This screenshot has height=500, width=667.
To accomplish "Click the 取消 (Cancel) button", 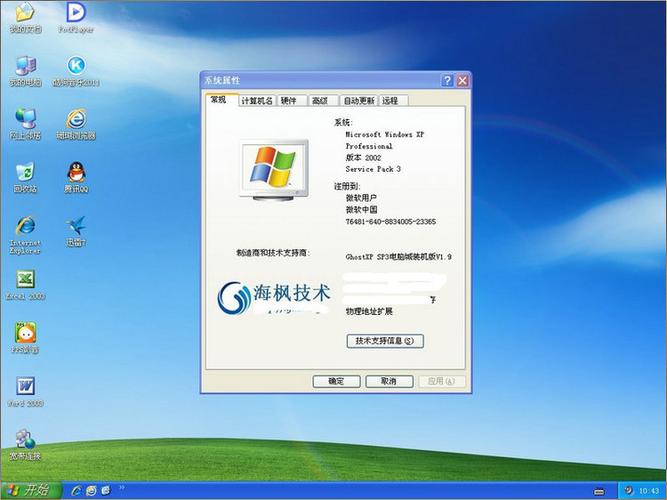I will 389,381.
